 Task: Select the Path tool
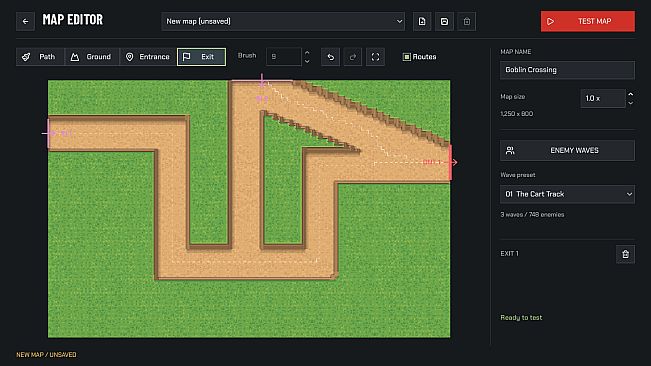click(40, 57)
